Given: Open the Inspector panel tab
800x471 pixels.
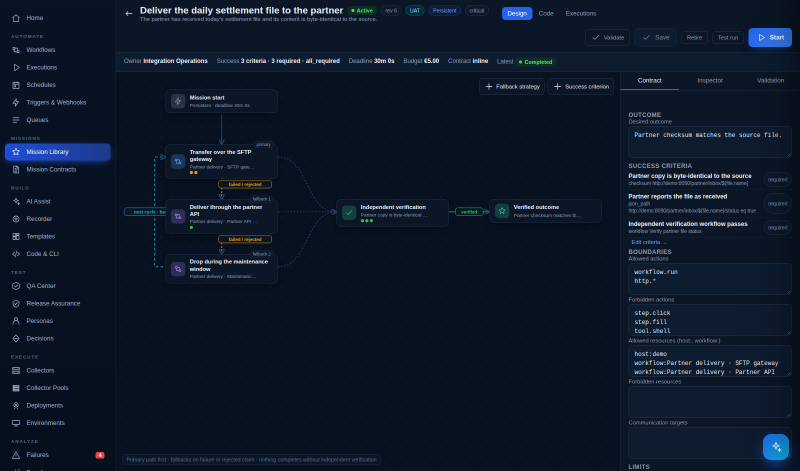Looking at the screenshot, I should (x=710, y=81).
